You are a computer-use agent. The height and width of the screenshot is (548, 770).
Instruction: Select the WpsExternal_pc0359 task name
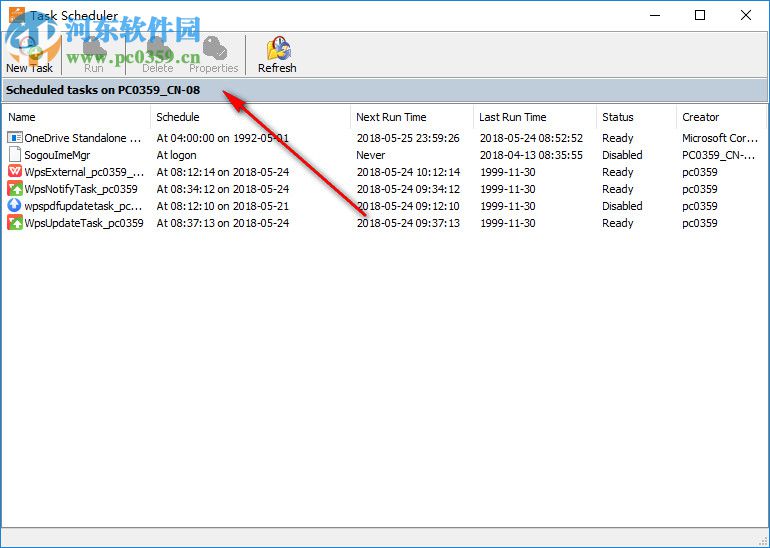pos(84,172)
